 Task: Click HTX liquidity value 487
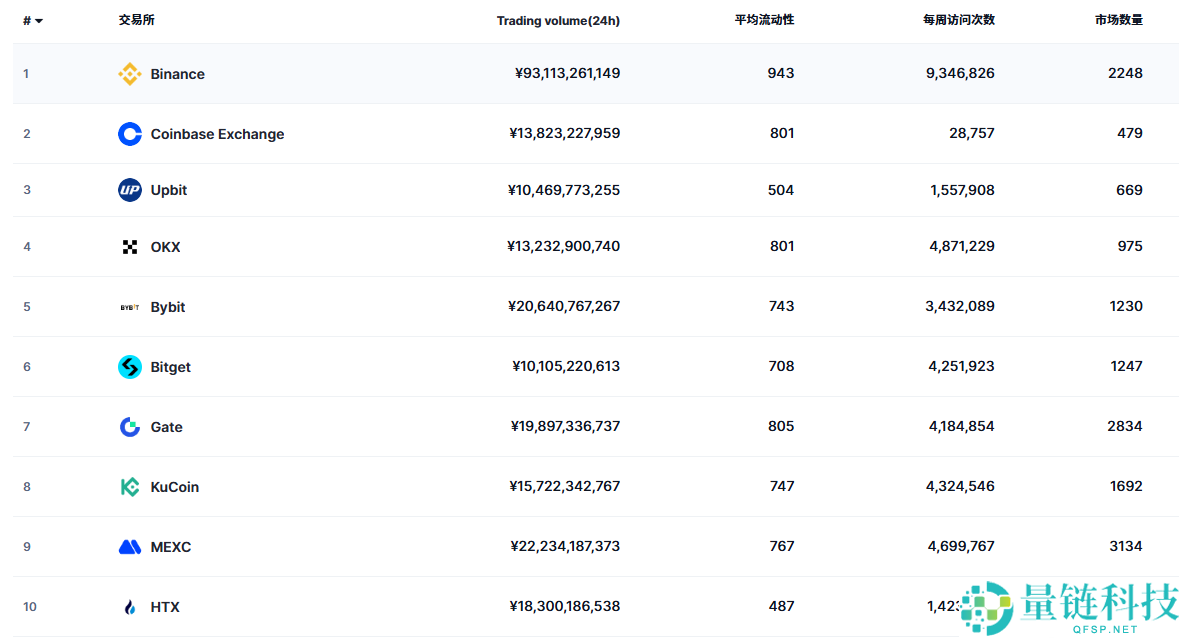tap(781, 606)
